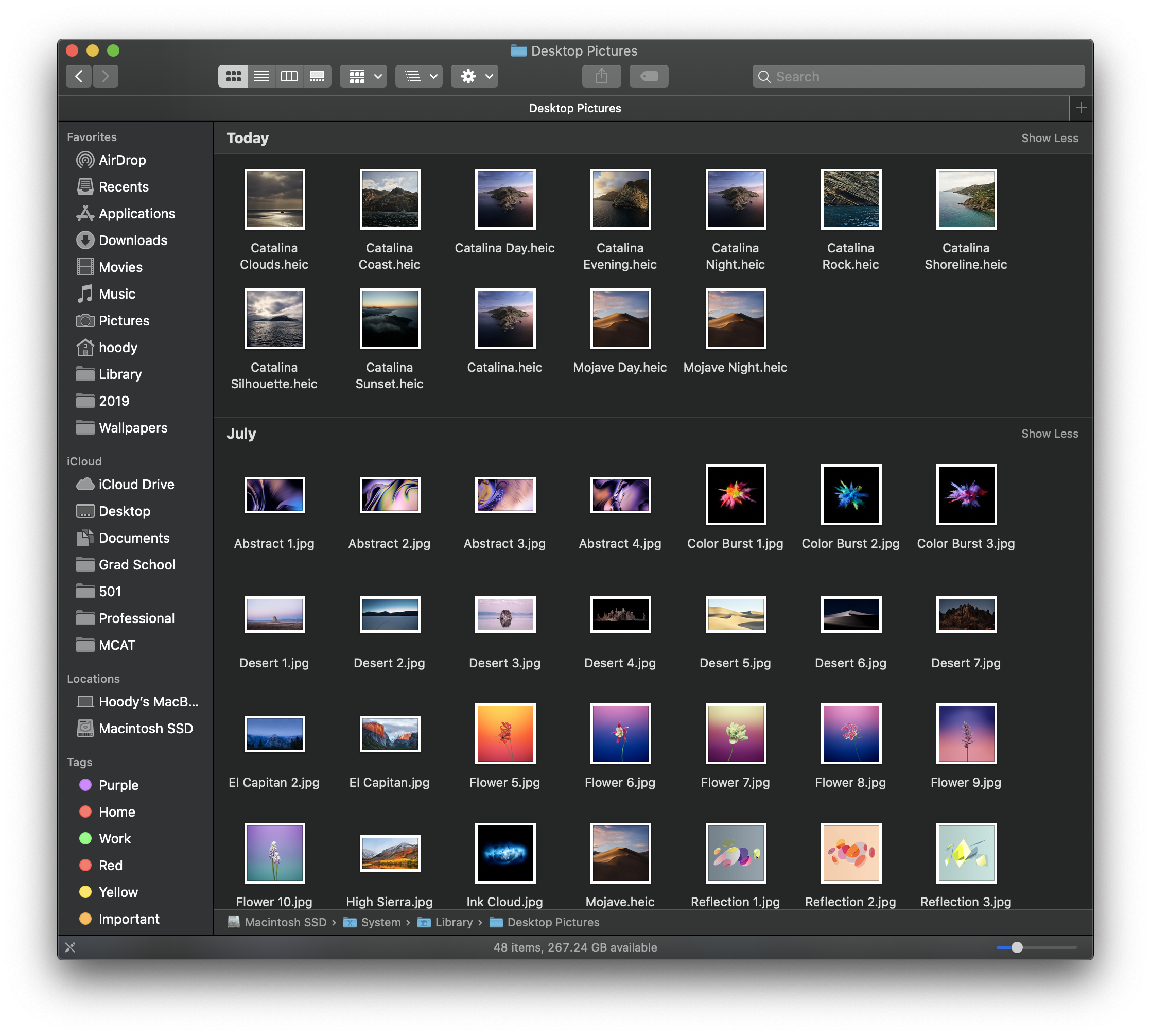Screen dimensions: 1151x1036
Task: Switch to icon view mode
Action: tap(233, 76)
